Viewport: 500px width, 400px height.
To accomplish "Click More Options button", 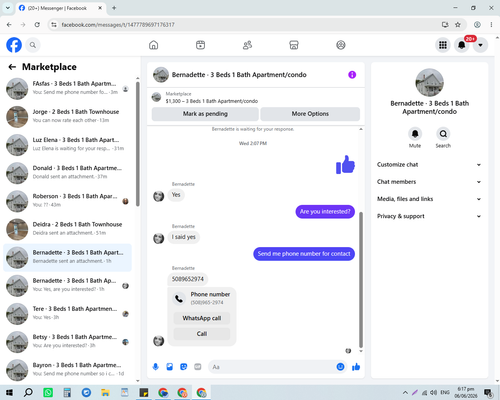I will pyautogui.click(x=310, y=114).
